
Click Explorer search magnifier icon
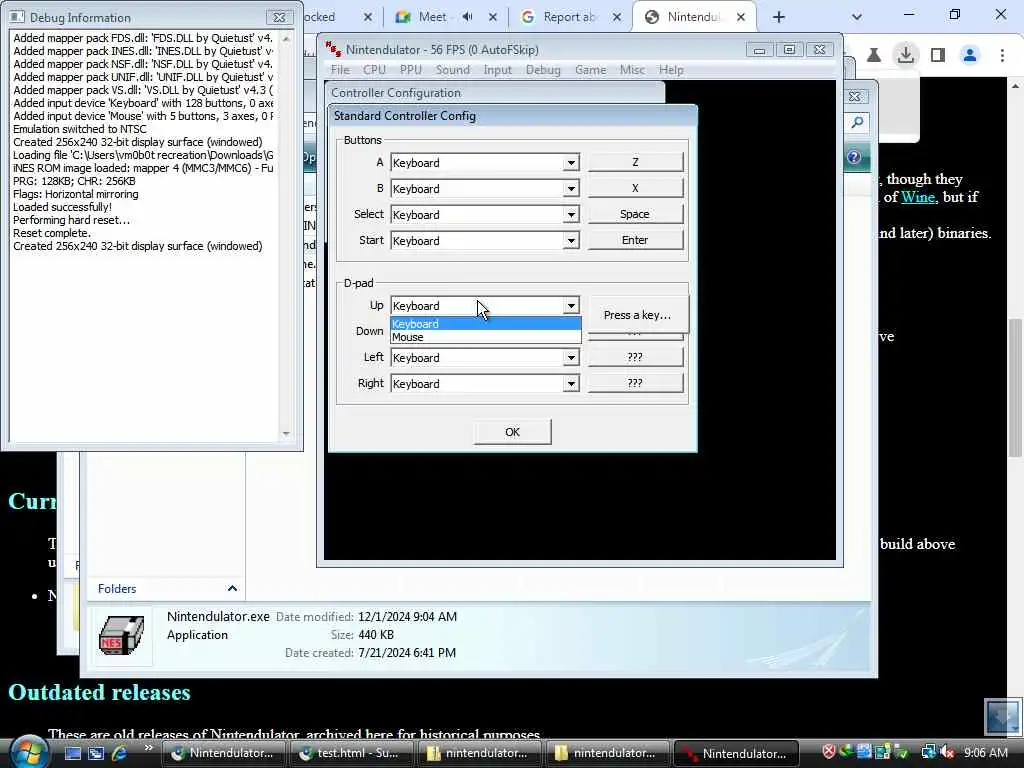(857, 123)
